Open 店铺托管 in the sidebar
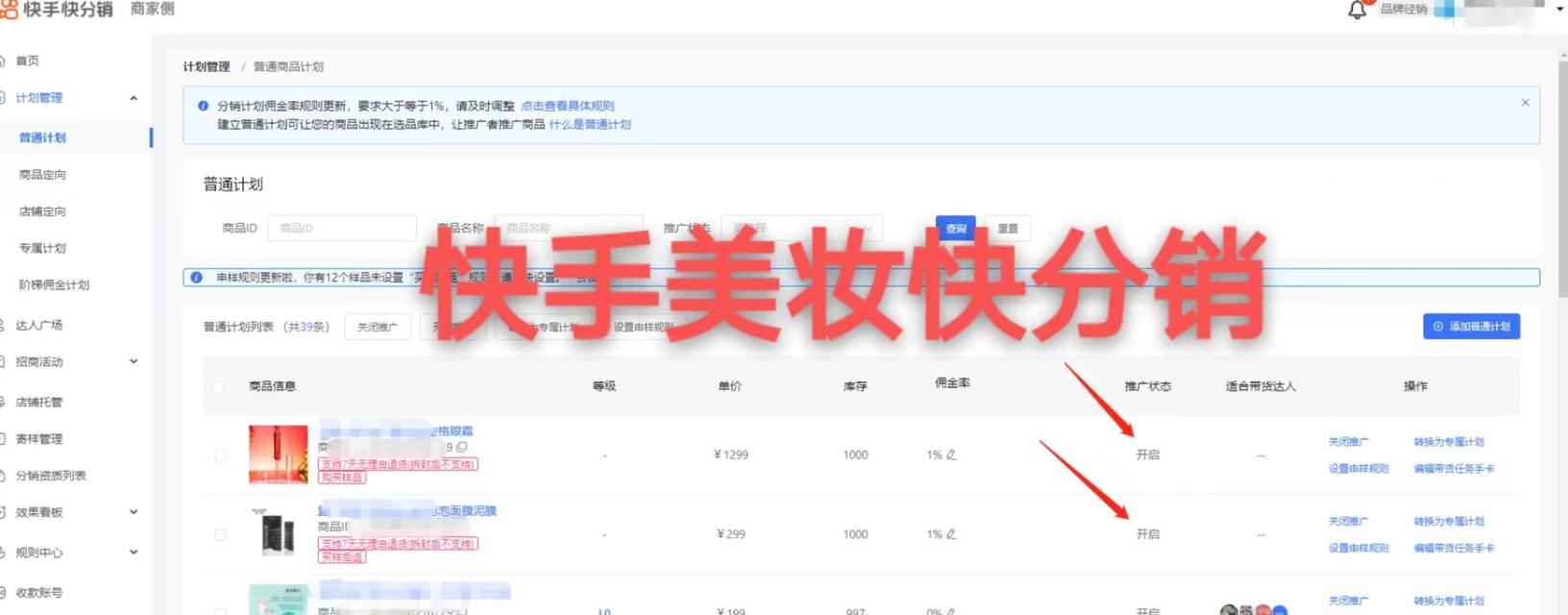Viewport: 1568px width, 615px height. [38, 402]
